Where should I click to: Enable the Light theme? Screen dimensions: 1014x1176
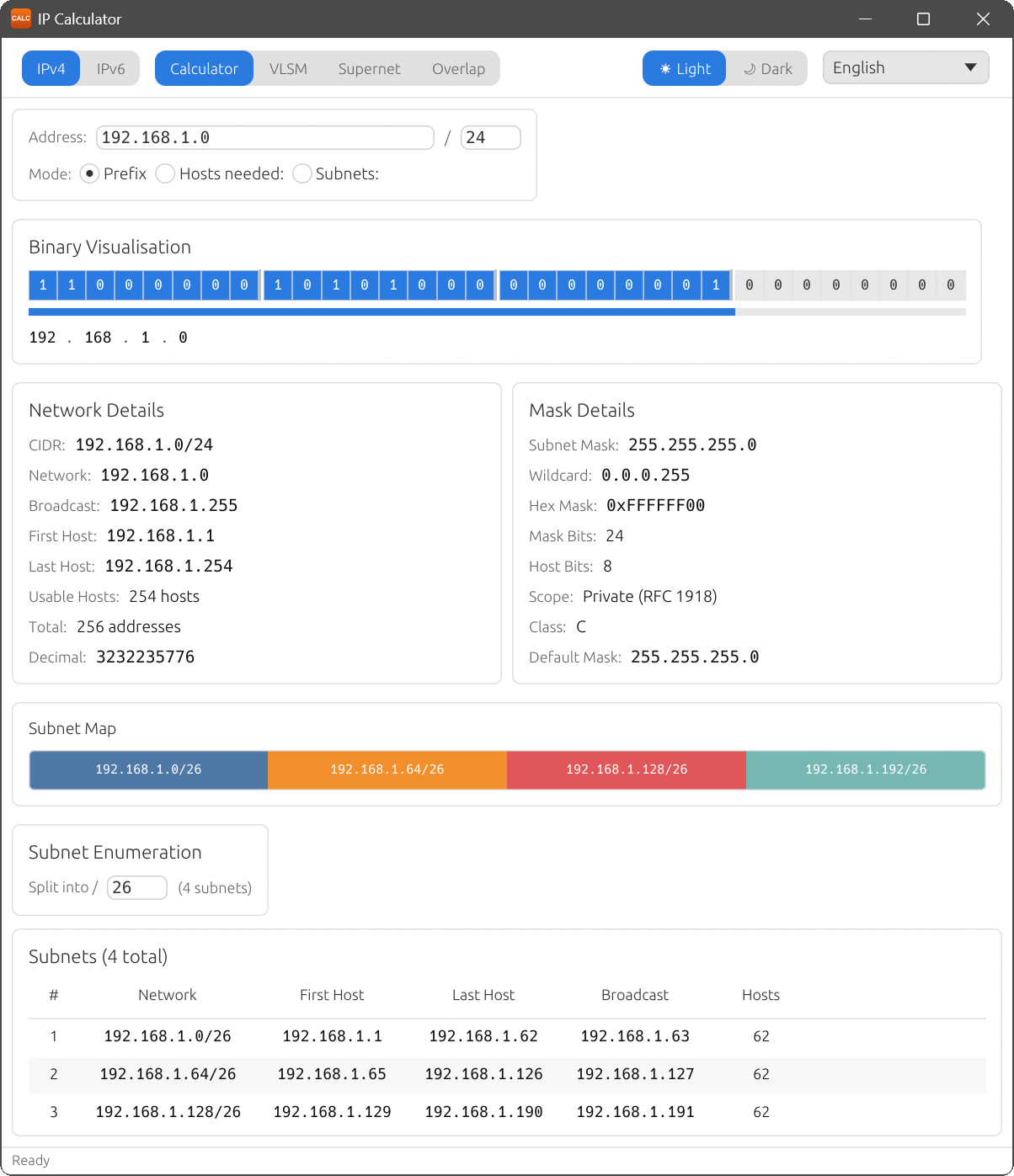(x=684, y=68)
